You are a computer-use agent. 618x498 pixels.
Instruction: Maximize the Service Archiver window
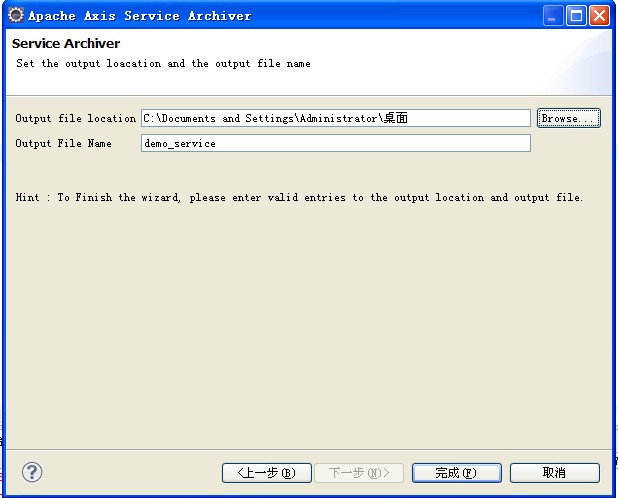click(576, 16)
